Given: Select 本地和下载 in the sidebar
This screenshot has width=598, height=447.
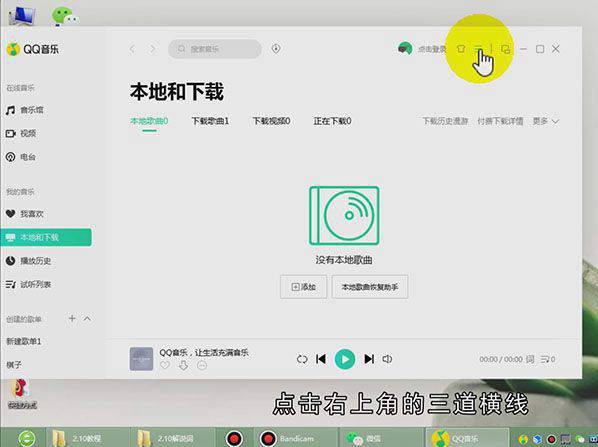Looking at the screenshot, I should pyautogui.click(x=46, y=238).
